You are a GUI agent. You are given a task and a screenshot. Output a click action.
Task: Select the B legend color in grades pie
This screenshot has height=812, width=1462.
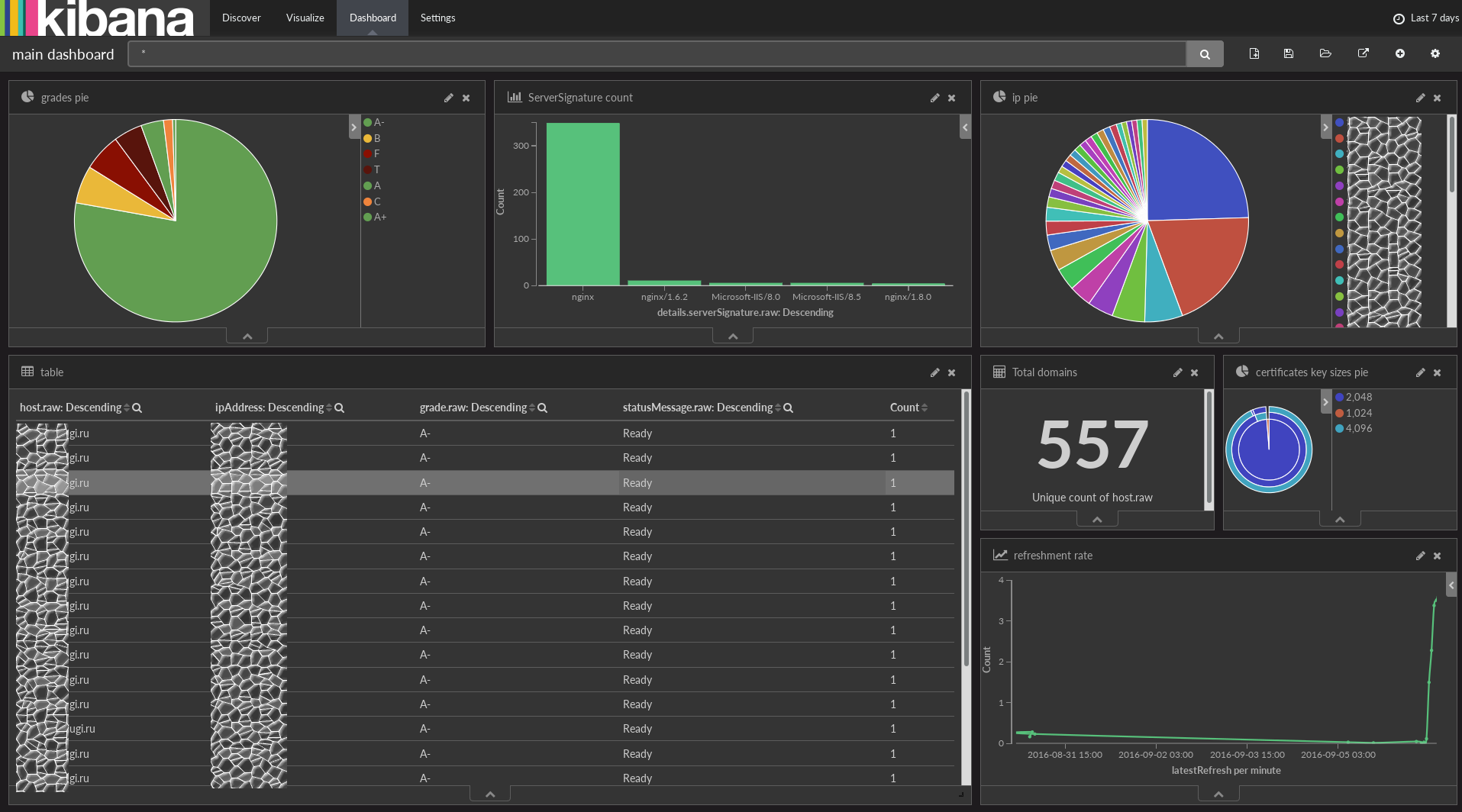pyautogui.click(x=368, y=138)
